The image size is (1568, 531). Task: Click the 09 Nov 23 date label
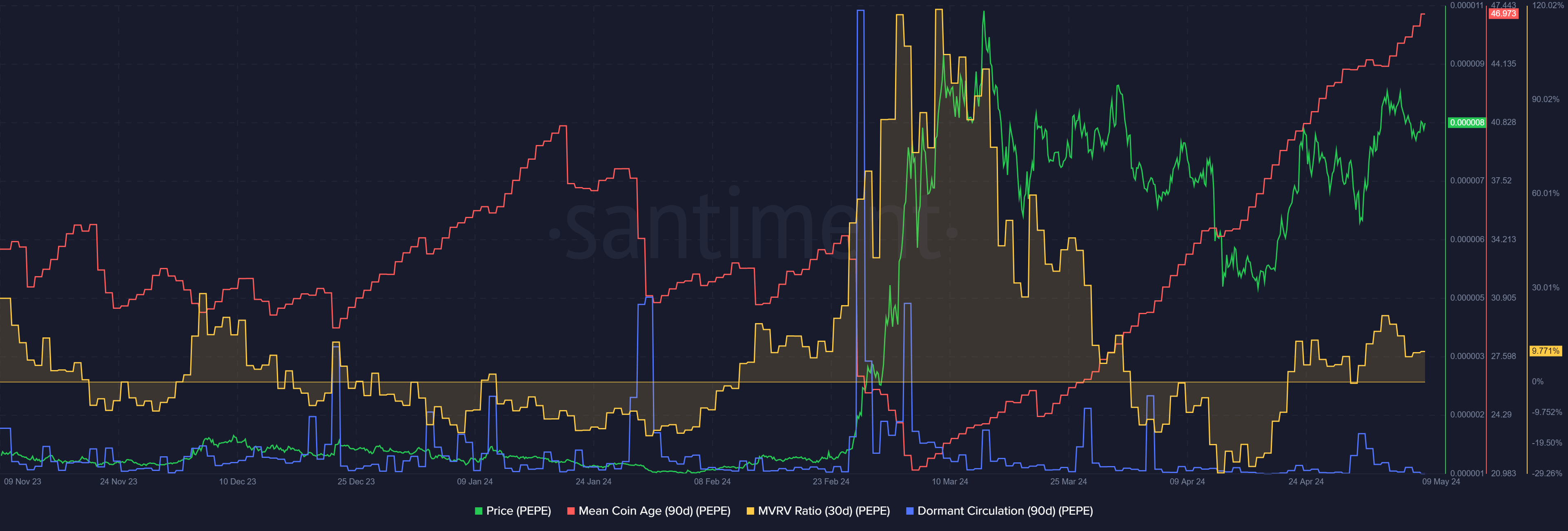coord(22,482)
